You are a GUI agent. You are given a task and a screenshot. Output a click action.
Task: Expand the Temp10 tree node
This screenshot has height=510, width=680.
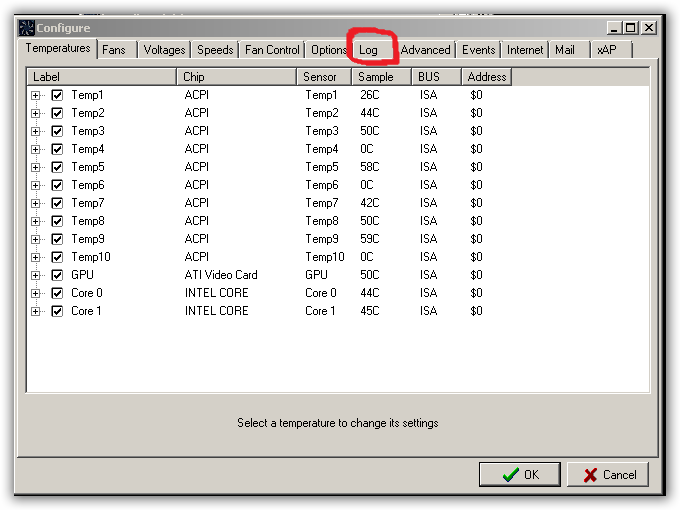[x=36, y=258]
